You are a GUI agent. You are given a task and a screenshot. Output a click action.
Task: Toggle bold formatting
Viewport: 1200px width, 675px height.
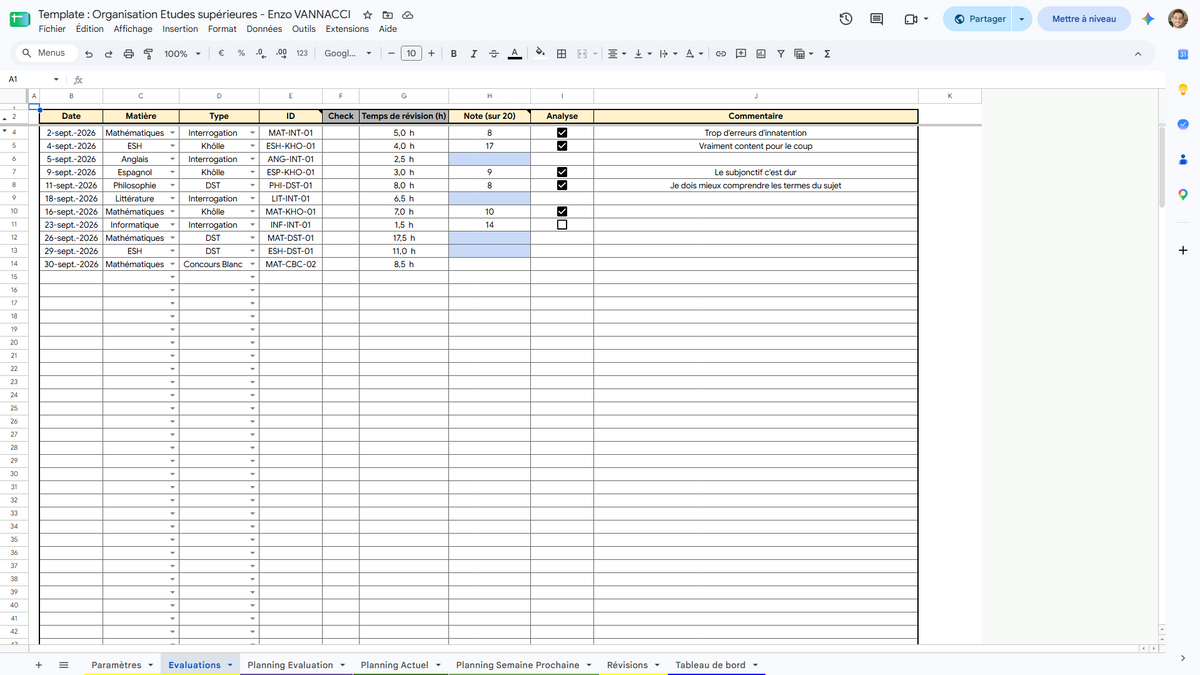[454, 54]
